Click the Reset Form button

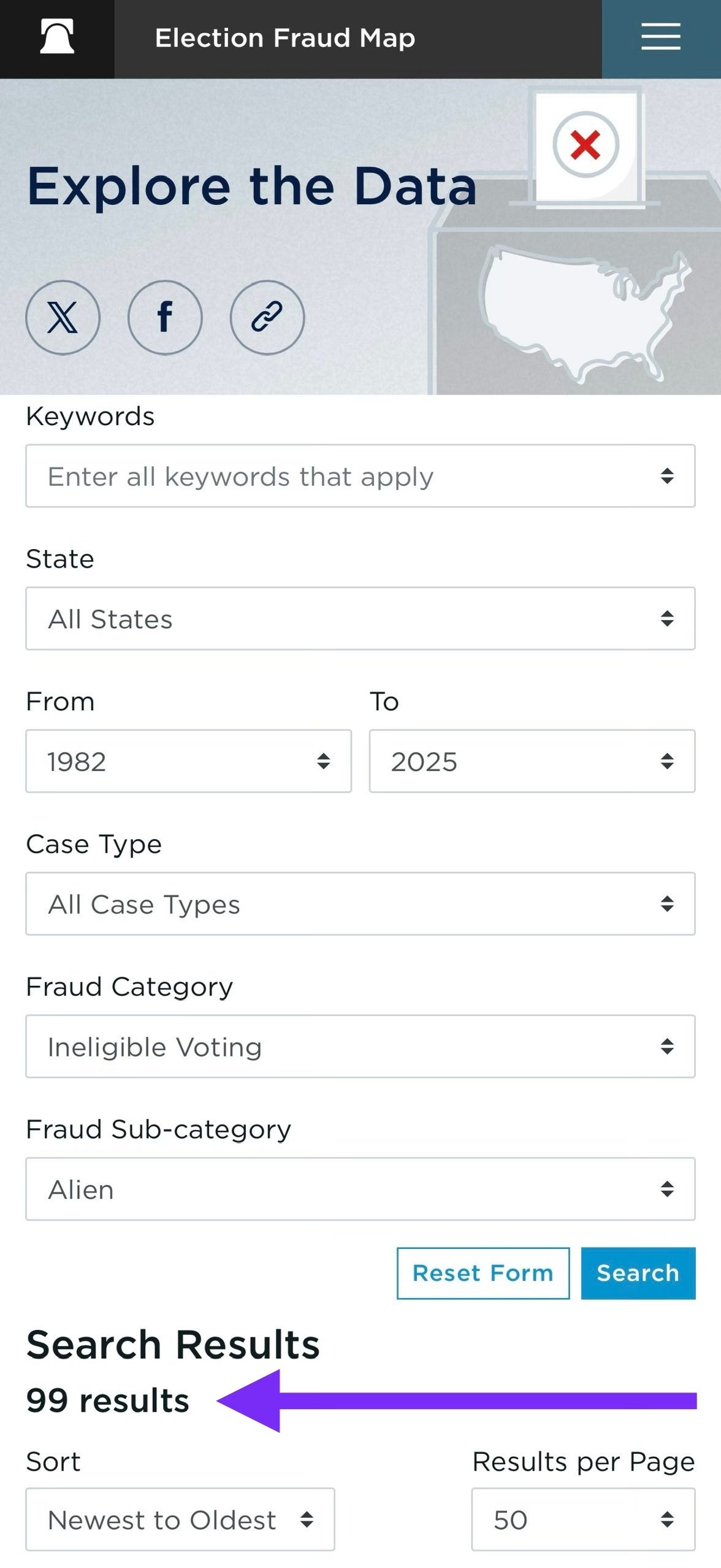483,1274
